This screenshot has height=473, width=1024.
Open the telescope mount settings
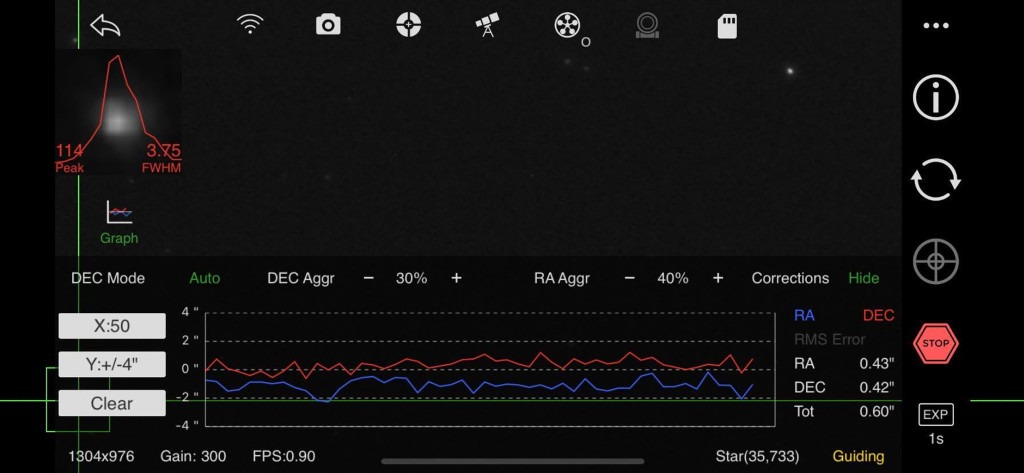(487, 25)
